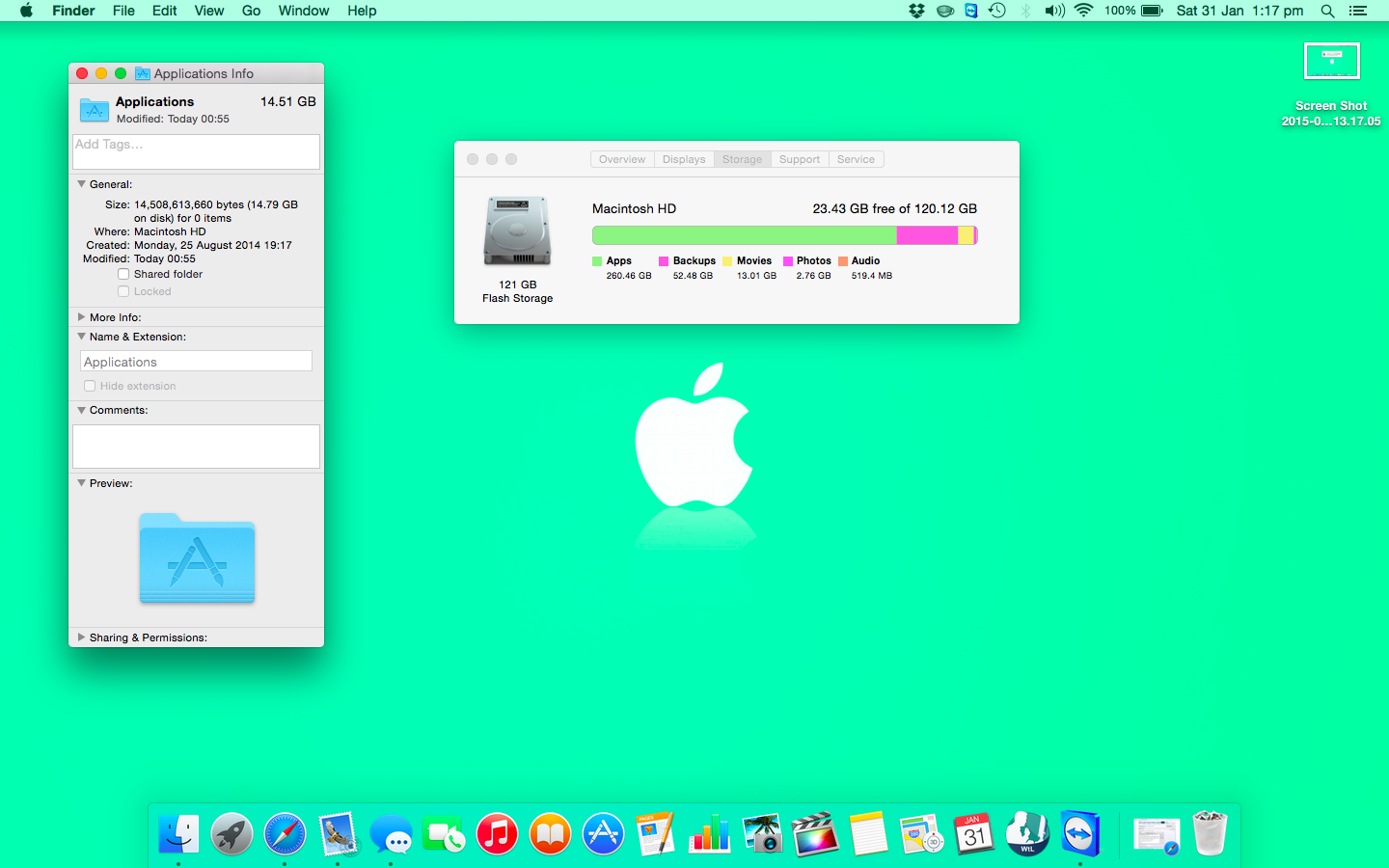Collapse the Preview section
The height and width of the screenshot is (868, 1389).
(x=81, y=482)
